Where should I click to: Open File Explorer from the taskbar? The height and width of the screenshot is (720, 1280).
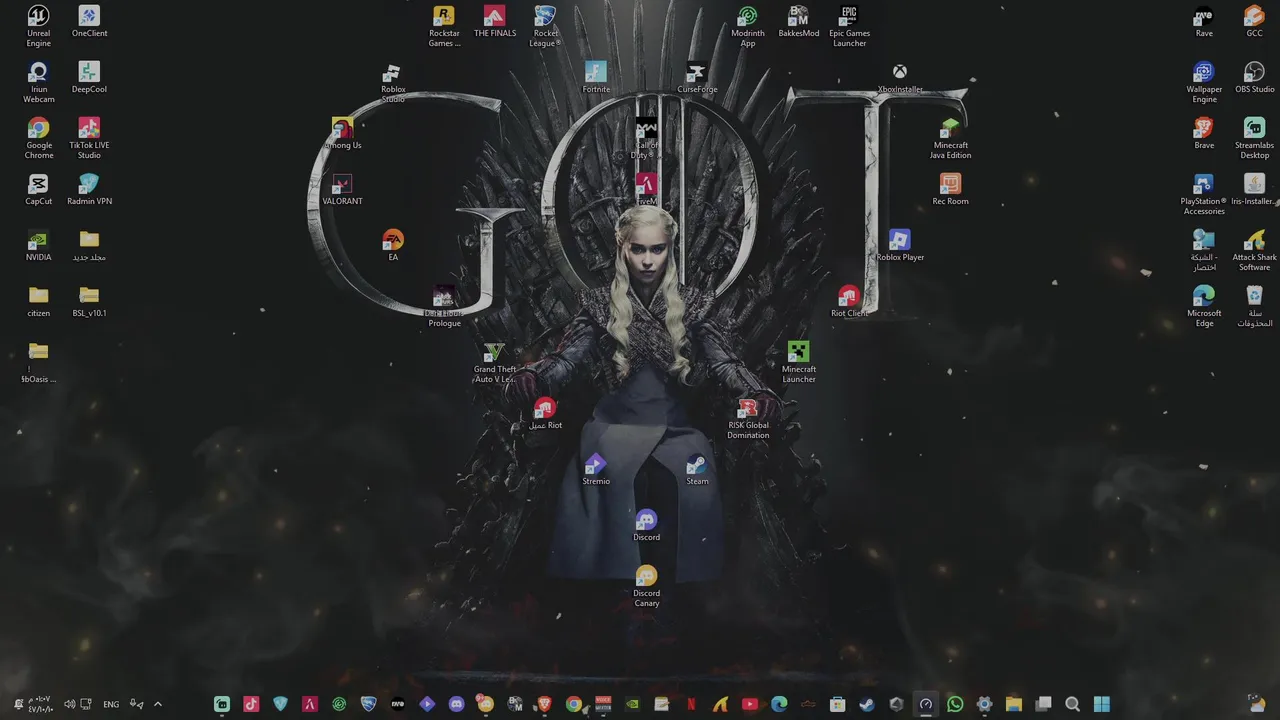(1013, 704)
